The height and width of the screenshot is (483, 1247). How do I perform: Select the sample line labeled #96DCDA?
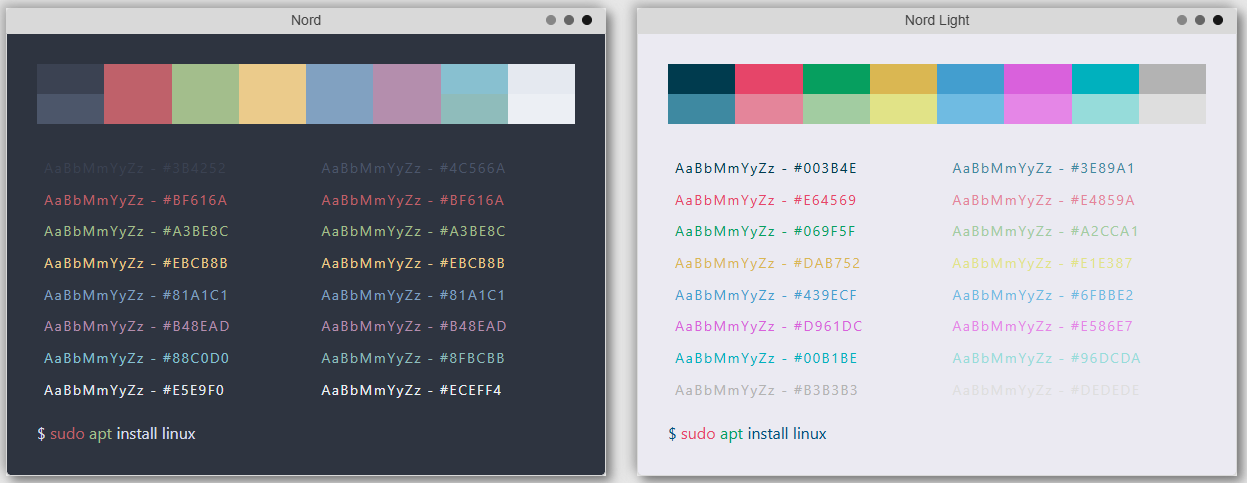pyautogui.click(x=1047, y=358)
